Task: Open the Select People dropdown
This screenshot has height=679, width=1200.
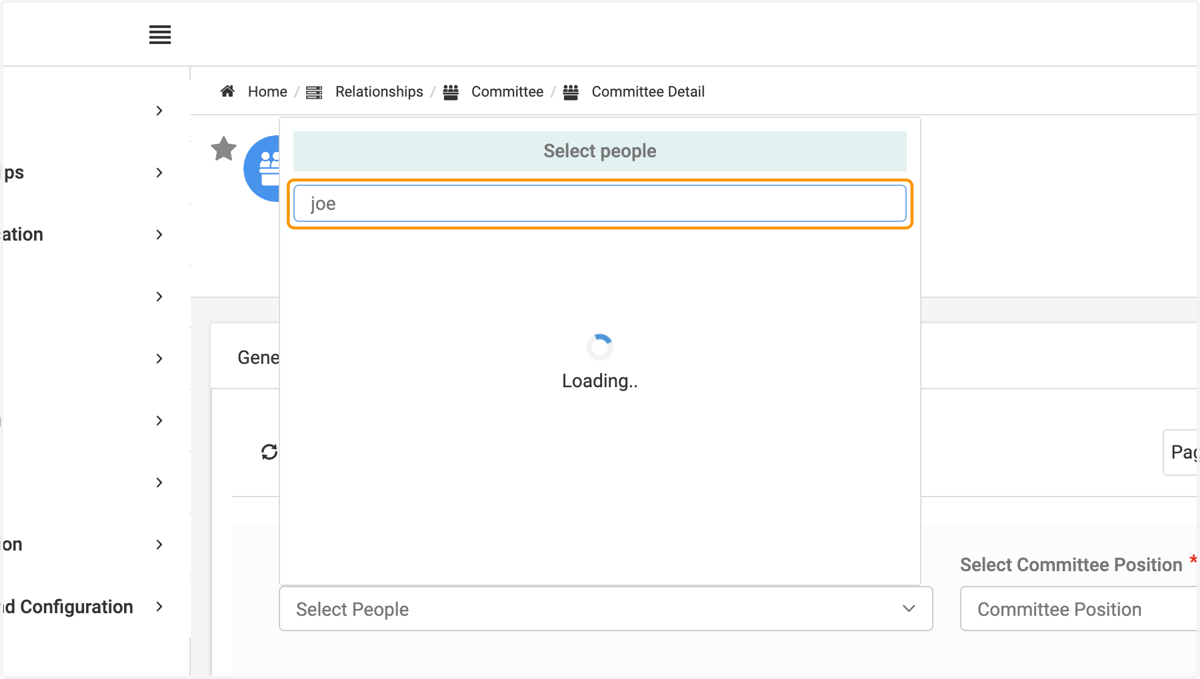Action: click(606, 609)
